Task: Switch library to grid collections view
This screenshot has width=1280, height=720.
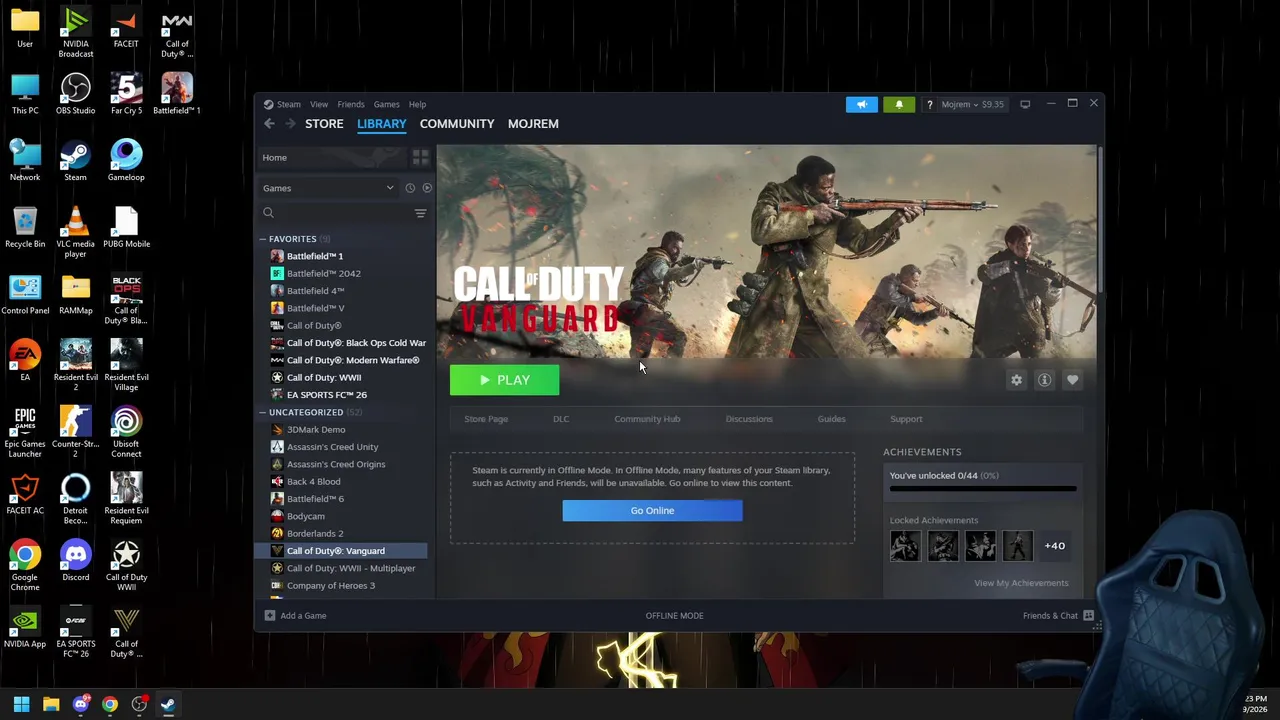Action: (420, 158)
